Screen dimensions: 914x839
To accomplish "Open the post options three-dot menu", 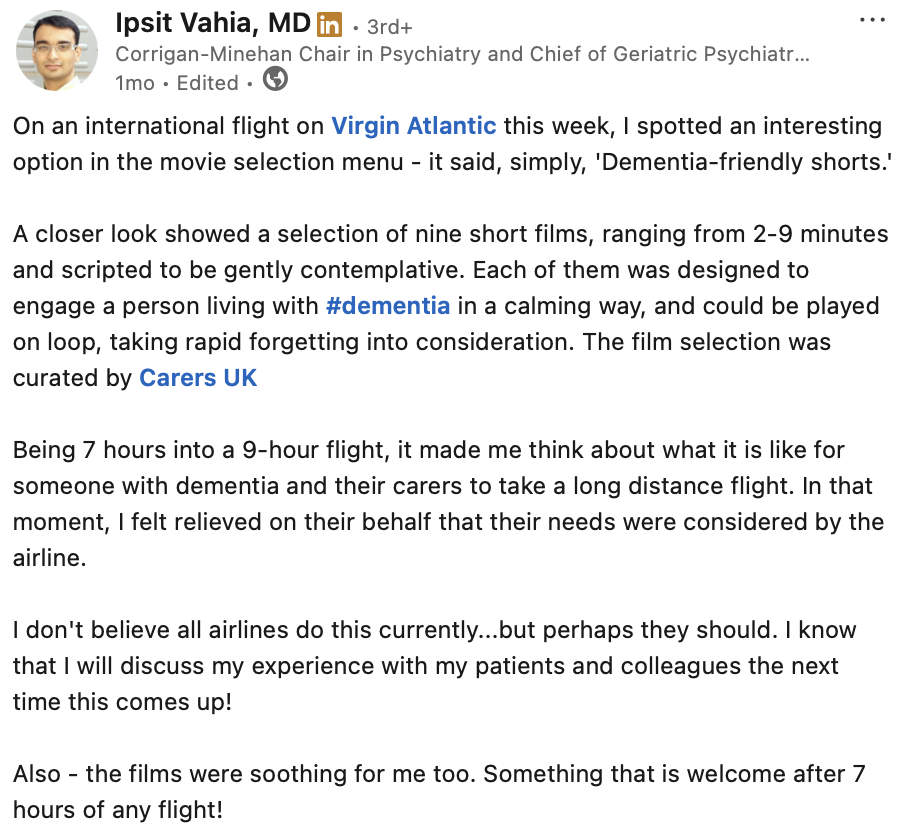I will [872, 20].
